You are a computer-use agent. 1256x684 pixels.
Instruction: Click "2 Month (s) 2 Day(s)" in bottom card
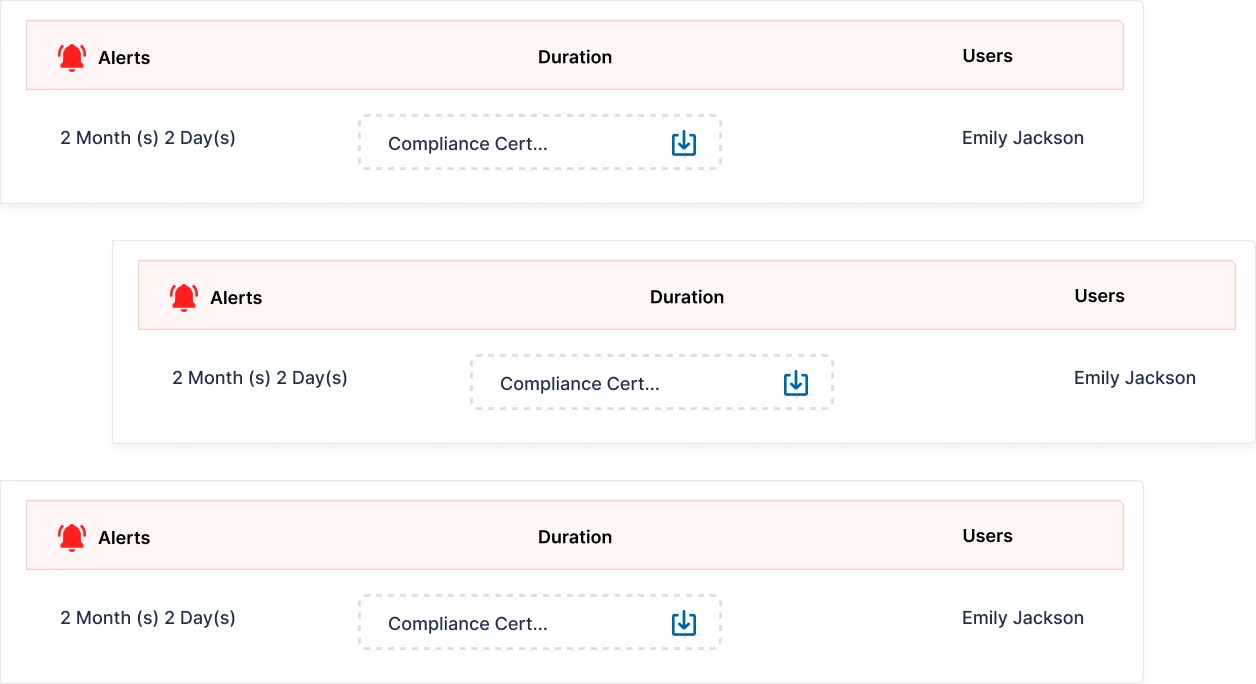click(148, 618)
